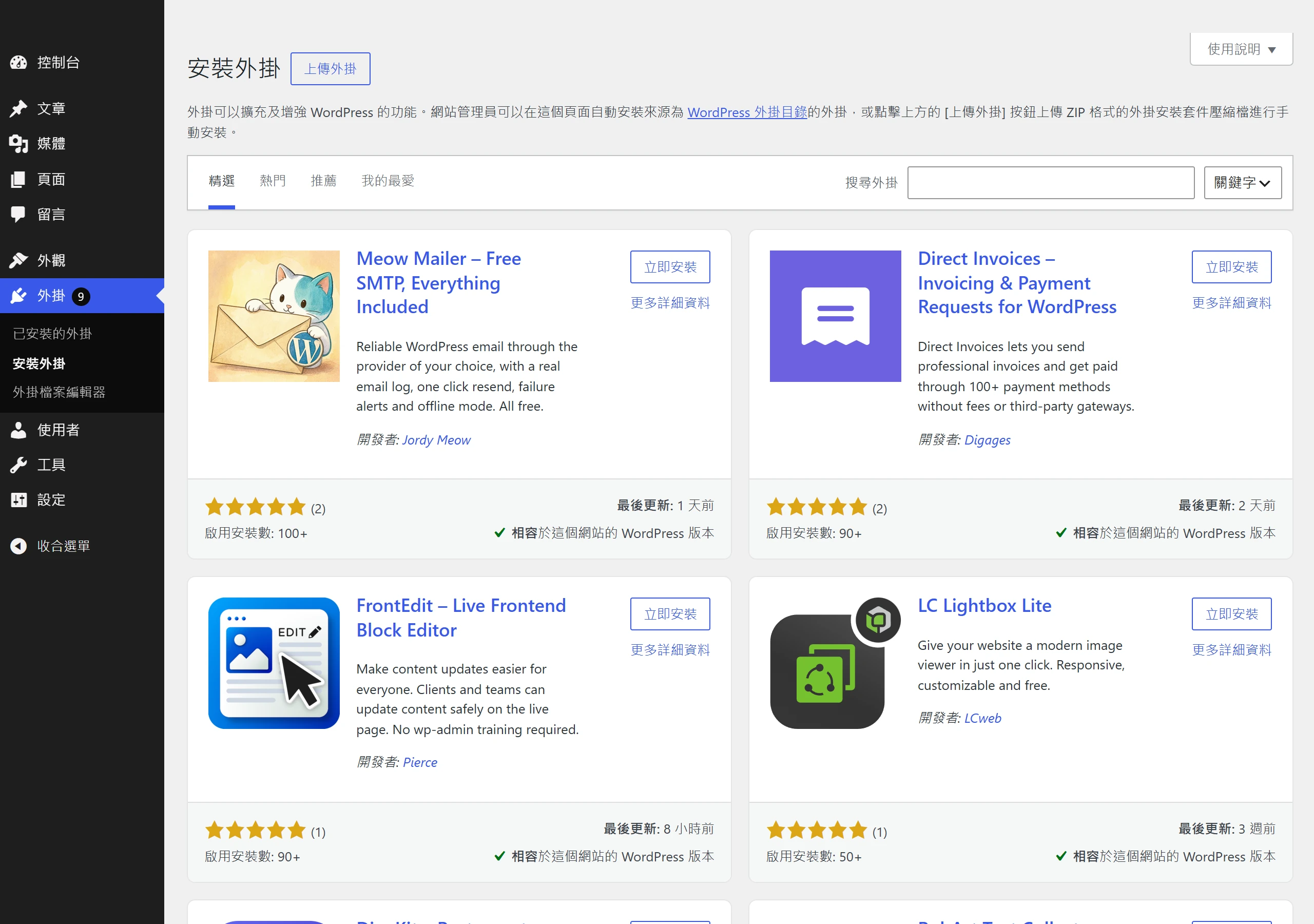
Task: Click the 工具 wrench icon
Action: click(x=18, y=465)
